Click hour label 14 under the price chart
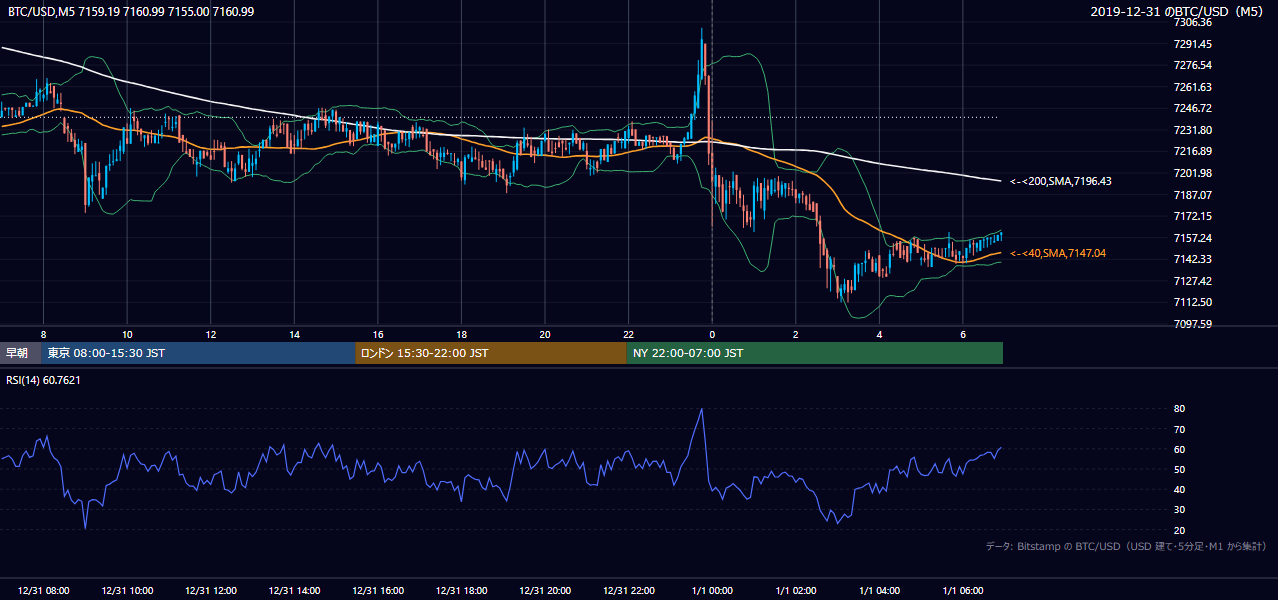 point(294,334)
